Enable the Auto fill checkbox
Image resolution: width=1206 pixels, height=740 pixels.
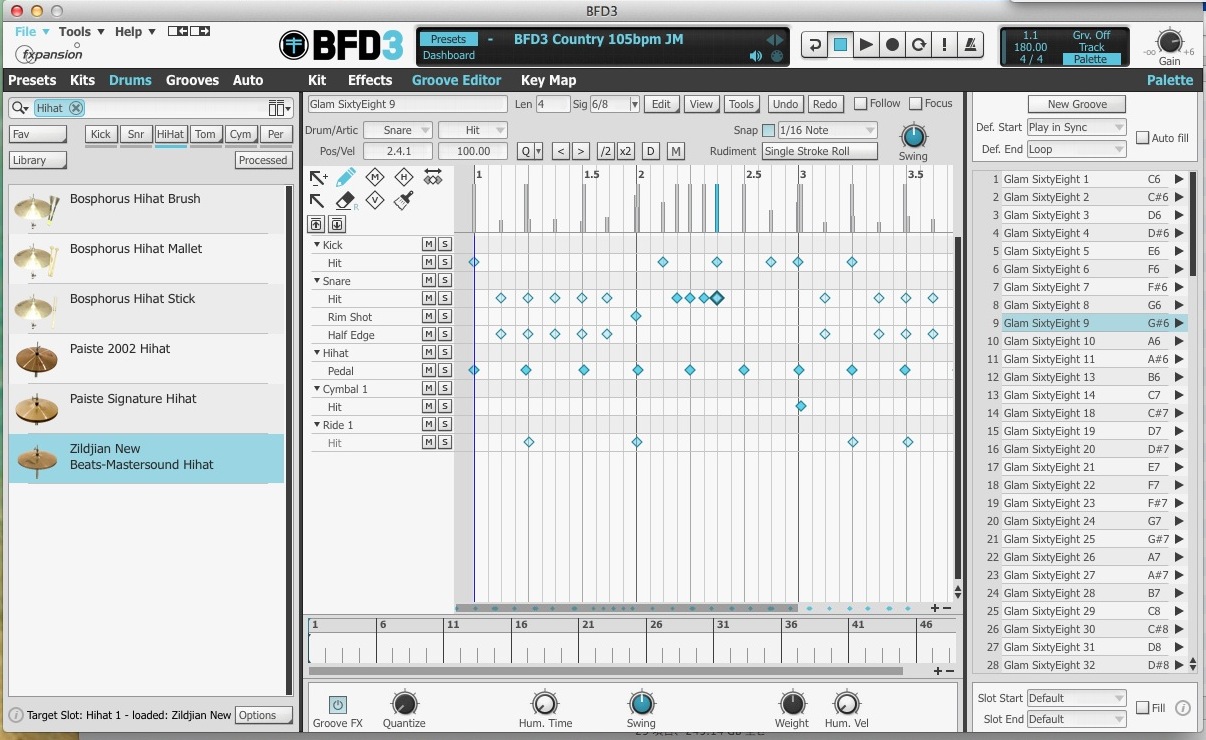pyautogui.click(x=1143, y=138)
